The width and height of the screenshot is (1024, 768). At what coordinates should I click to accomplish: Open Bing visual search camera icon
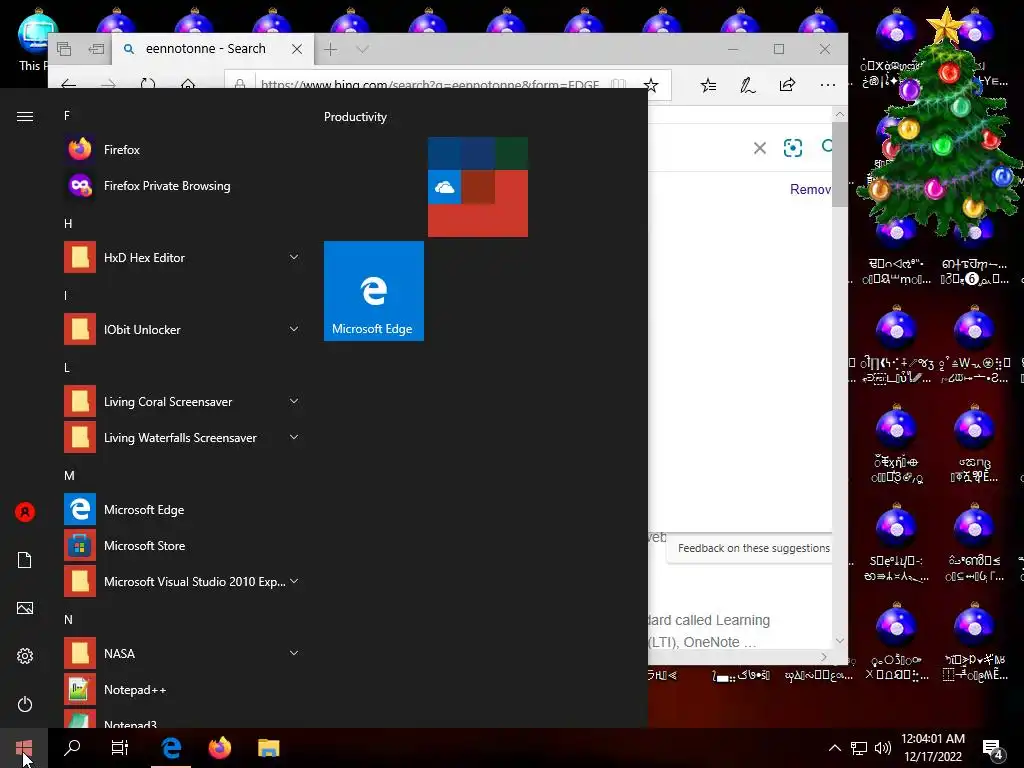pos(793,148)
